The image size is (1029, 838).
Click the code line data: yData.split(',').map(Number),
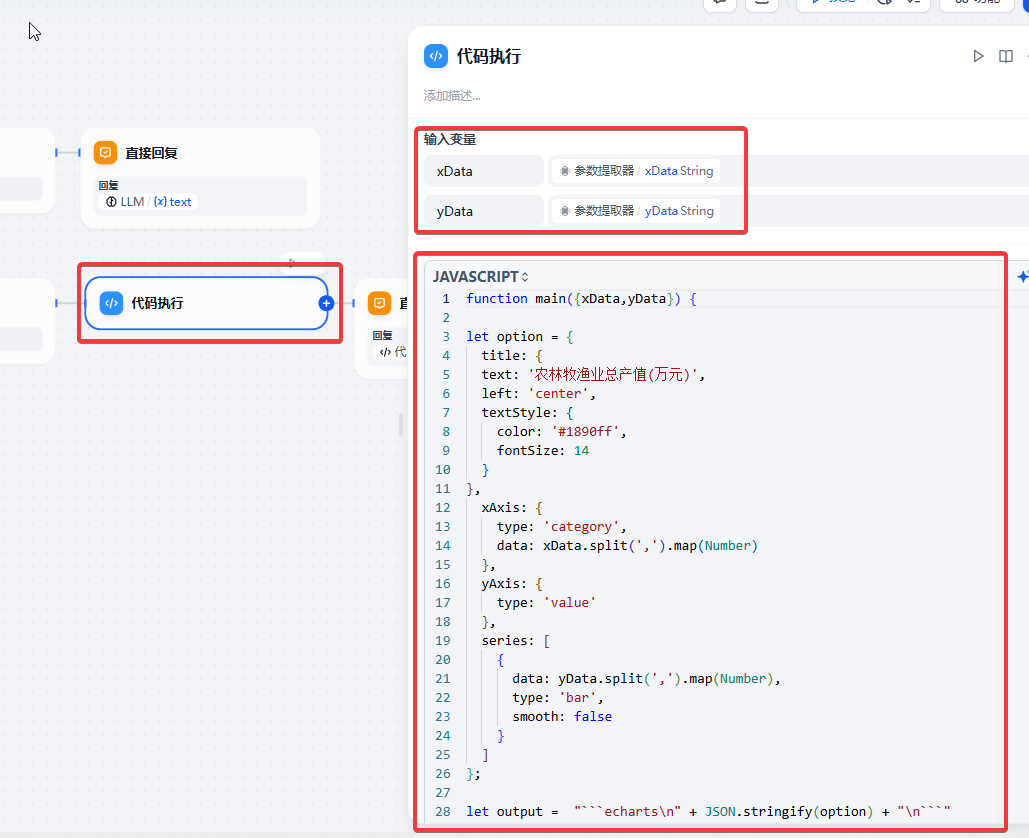(646, 679)
